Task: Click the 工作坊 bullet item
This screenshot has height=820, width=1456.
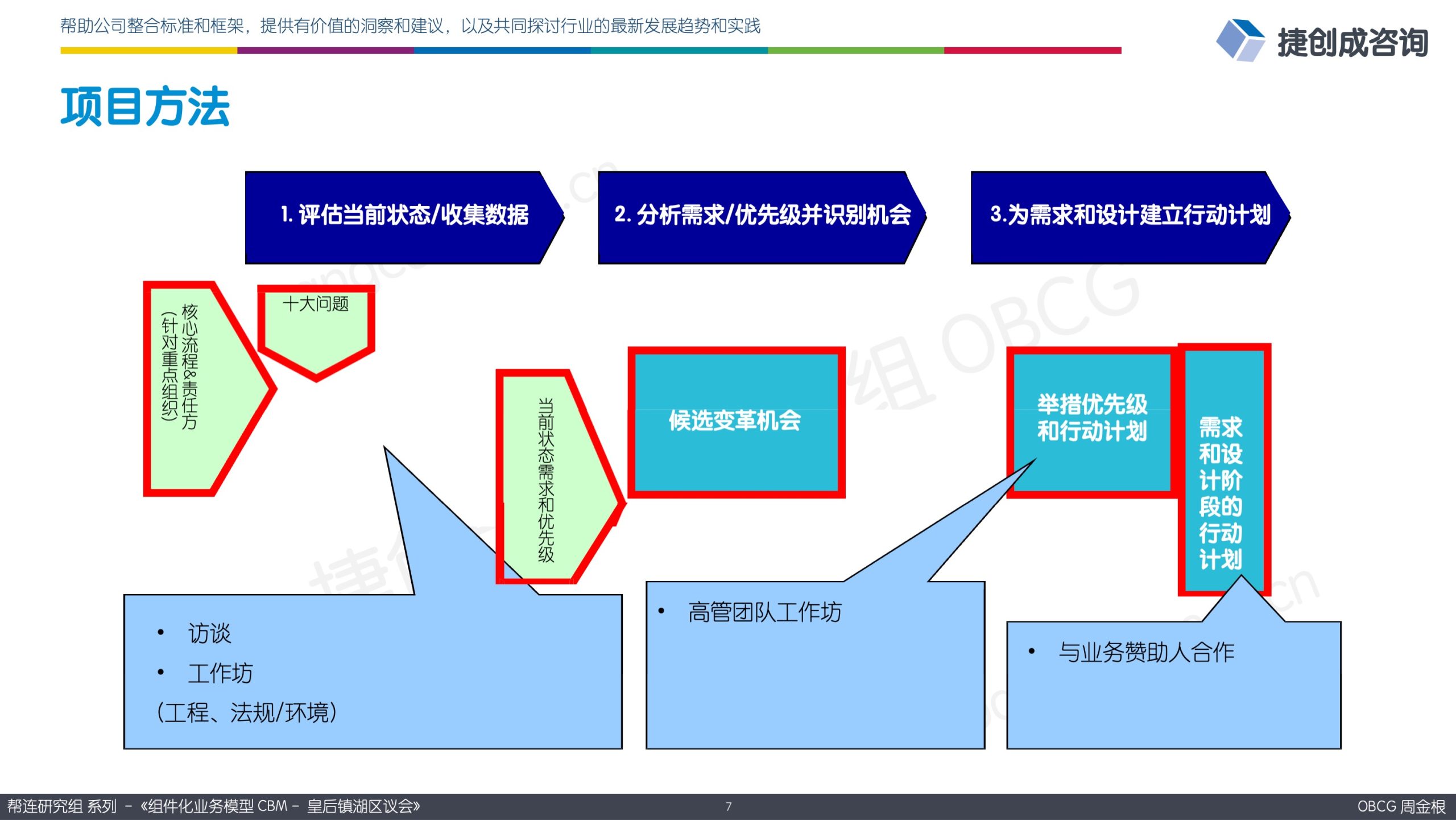Action: click(x=220, y=673)
